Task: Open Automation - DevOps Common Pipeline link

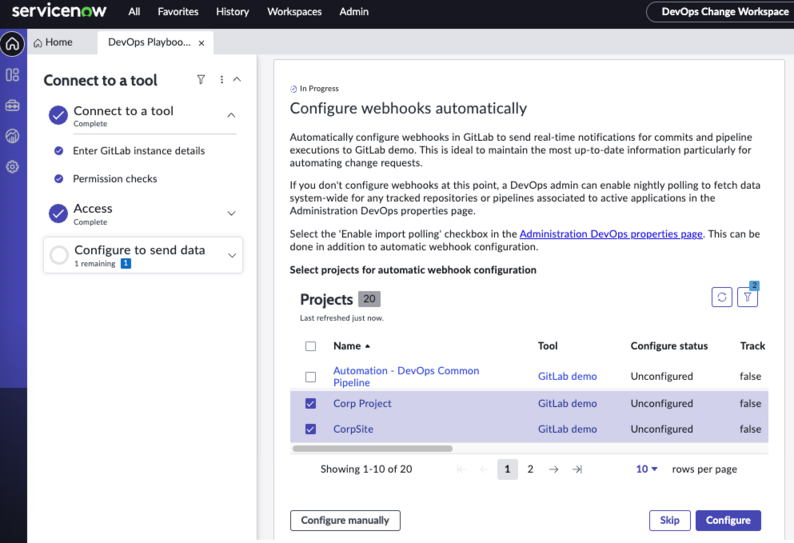Action: click(406, 377)
